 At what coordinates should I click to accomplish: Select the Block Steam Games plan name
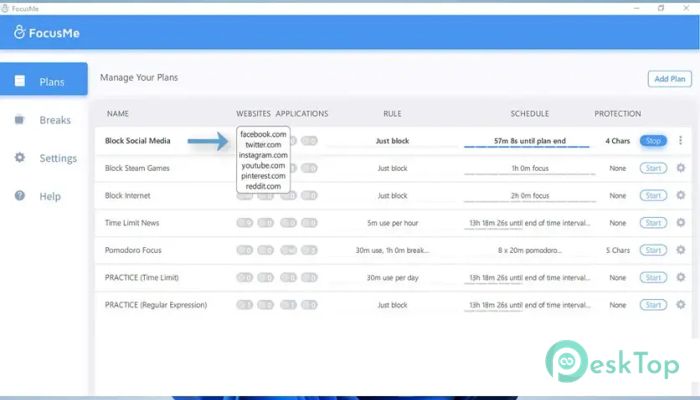tap(137, 168)
